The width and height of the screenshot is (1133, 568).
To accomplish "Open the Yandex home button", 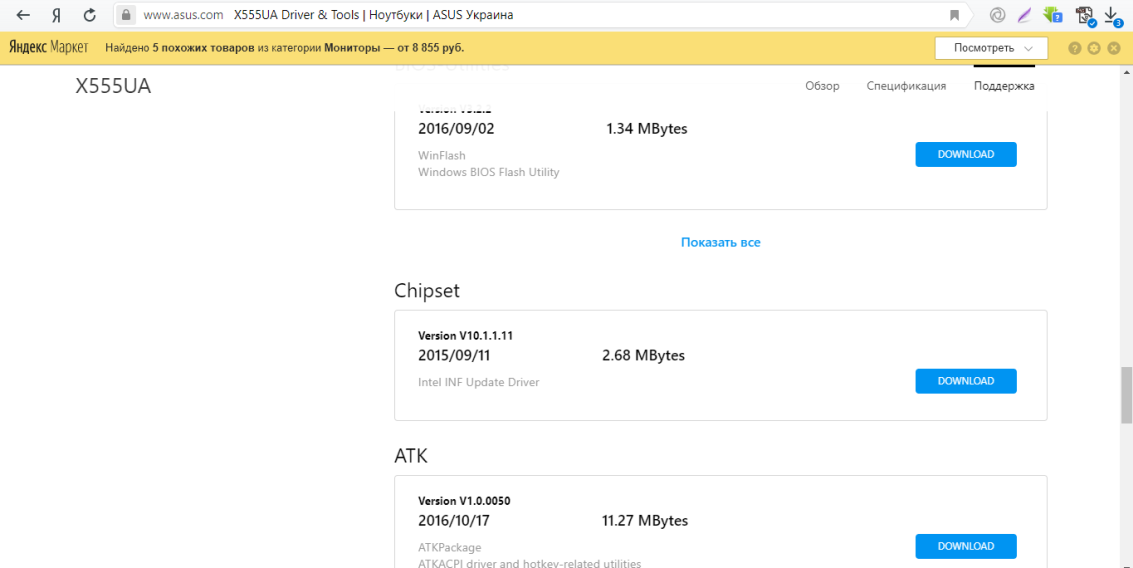I will tap(56, 15).
